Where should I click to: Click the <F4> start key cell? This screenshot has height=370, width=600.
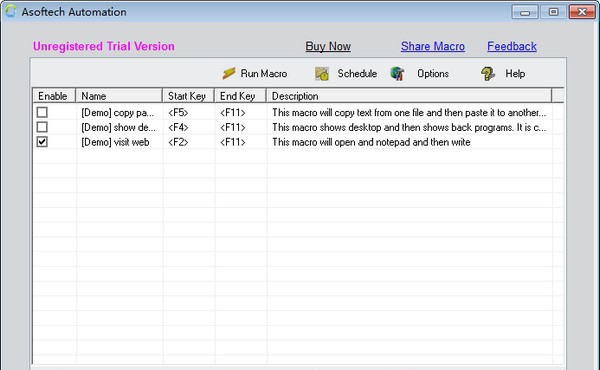pyautogui.click(x=178, y=127)
